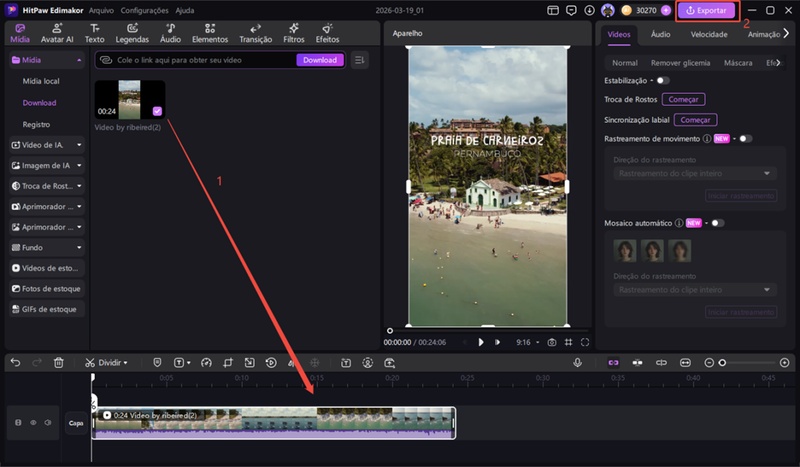Click the microphone voice-over record icon
This screenshot has height=467, width=800.
click(x=578, y=362)
